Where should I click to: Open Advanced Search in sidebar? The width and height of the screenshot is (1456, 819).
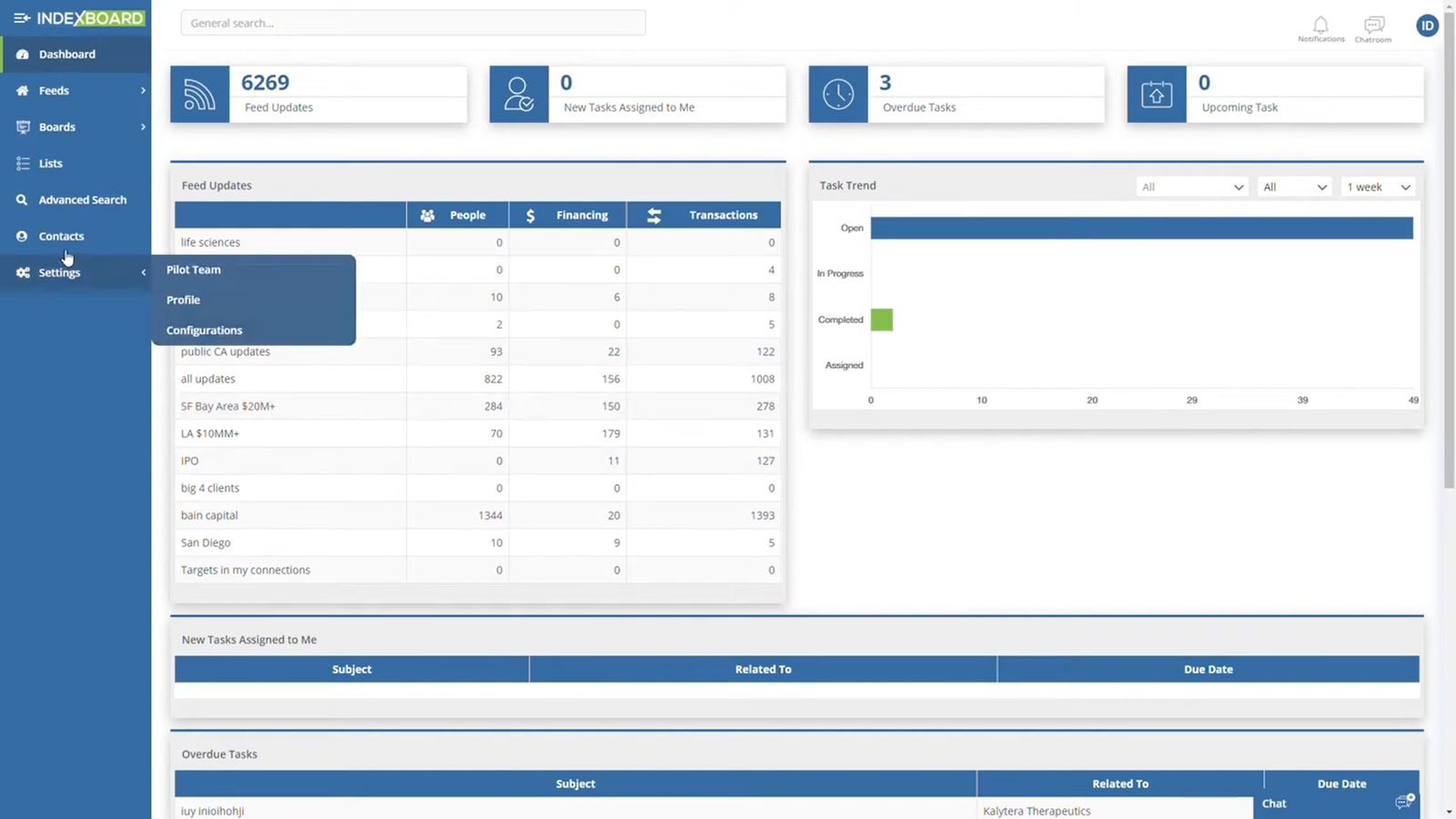82,200
